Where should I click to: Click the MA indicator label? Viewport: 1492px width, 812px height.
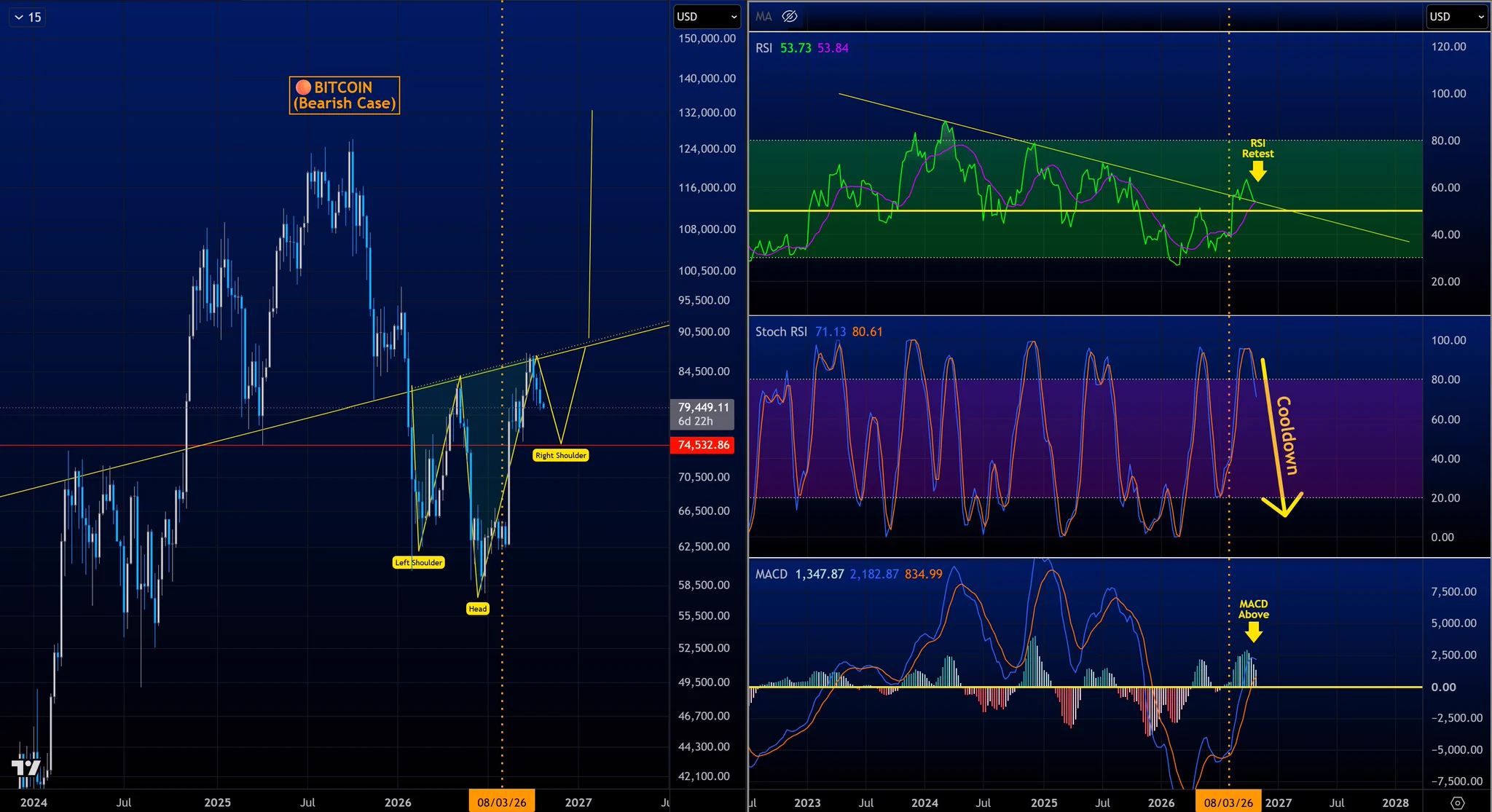click(763, 16)
